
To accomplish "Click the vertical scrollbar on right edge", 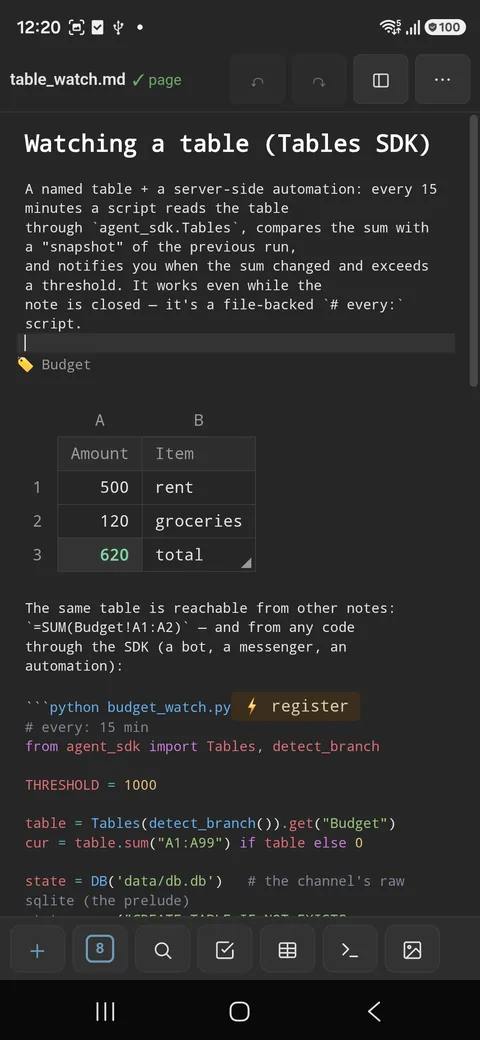I will click(473, 251).
